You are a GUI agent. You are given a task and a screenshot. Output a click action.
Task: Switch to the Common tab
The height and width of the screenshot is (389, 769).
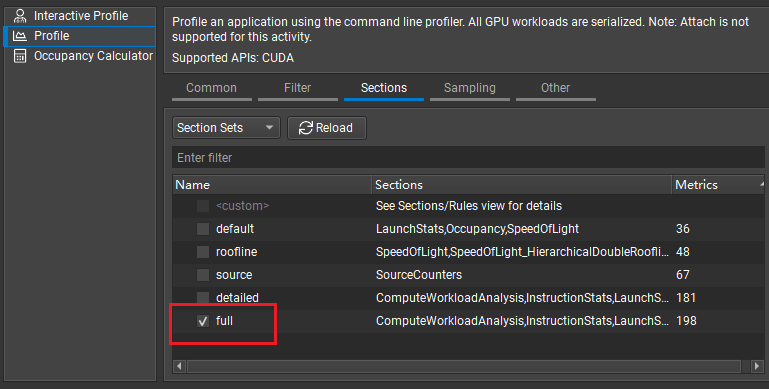tap(211, 88)
